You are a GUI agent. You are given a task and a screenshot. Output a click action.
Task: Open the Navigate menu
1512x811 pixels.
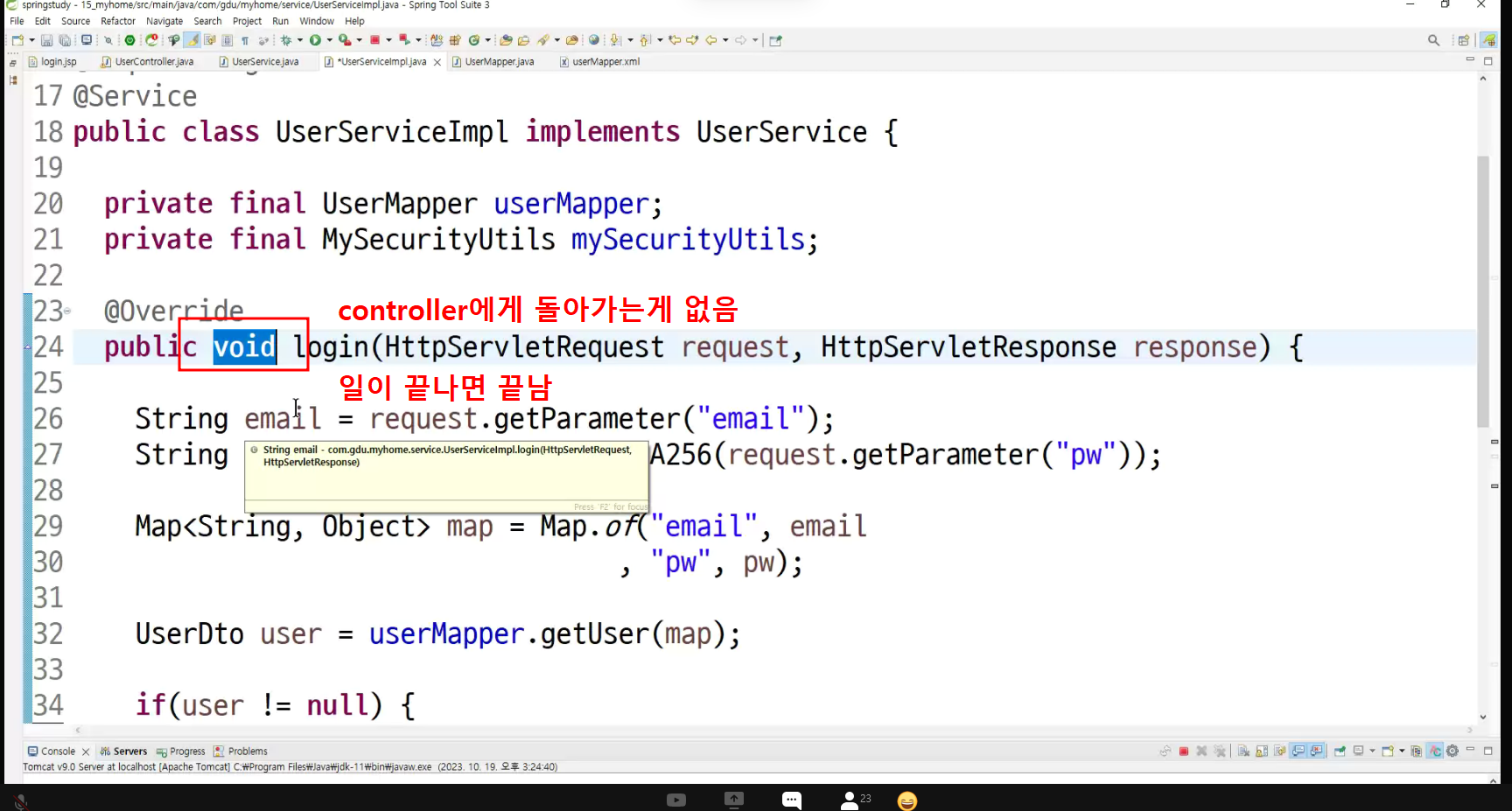[x=164, y=21]
